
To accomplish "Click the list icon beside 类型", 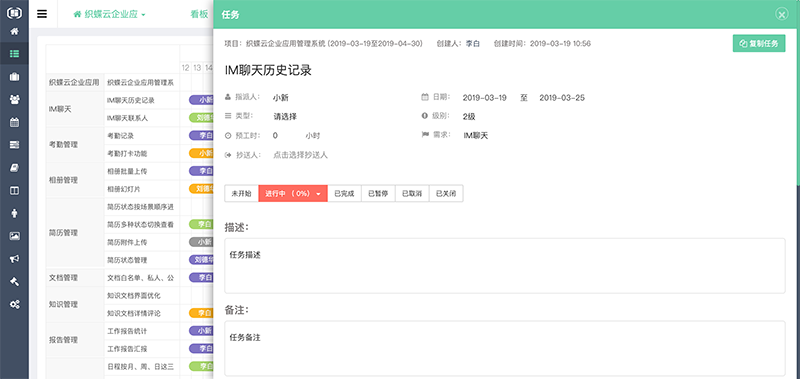I will (228, 116).
